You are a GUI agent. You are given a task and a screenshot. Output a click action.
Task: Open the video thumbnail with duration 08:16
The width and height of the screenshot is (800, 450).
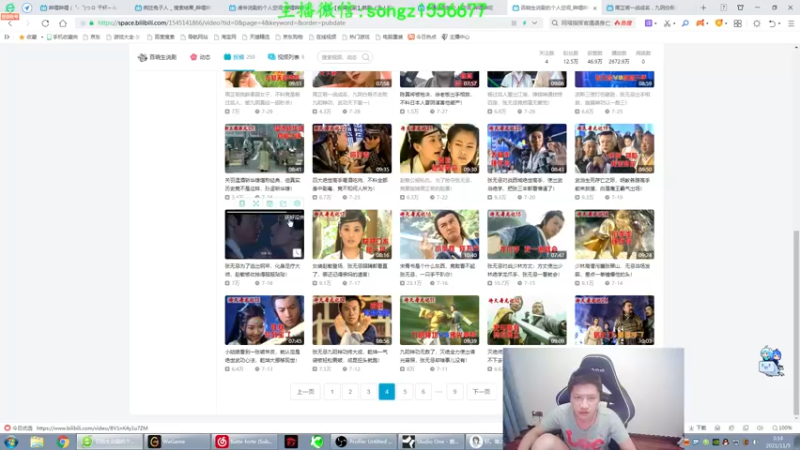[x=352, y=234]
